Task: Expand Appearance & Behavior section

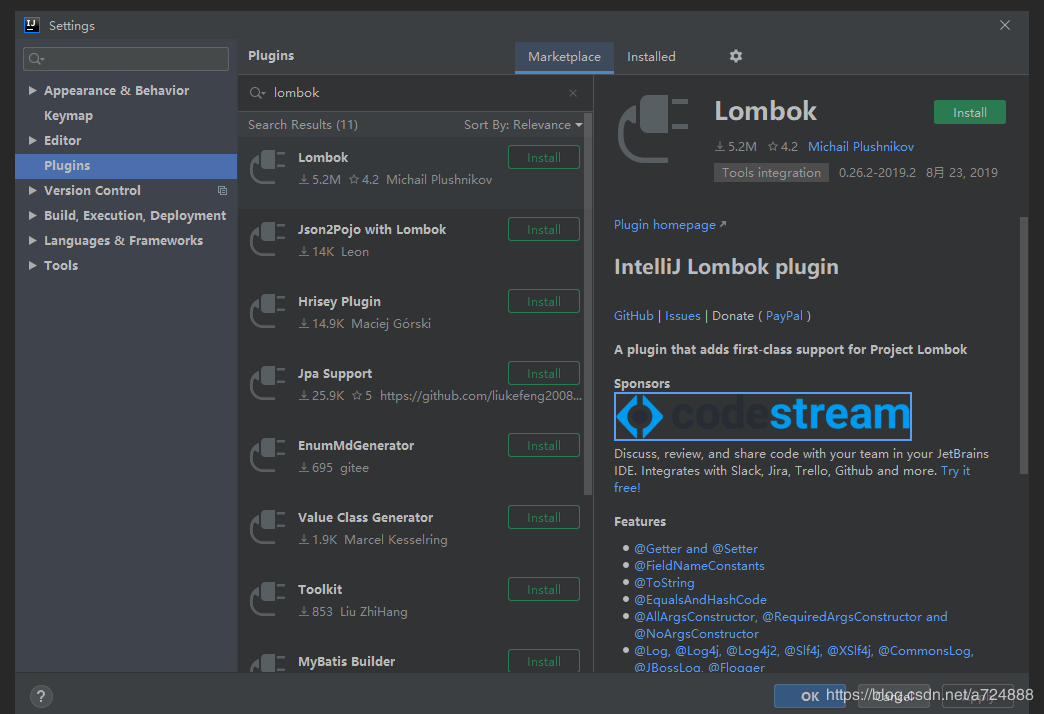Action: click(32, 90)
